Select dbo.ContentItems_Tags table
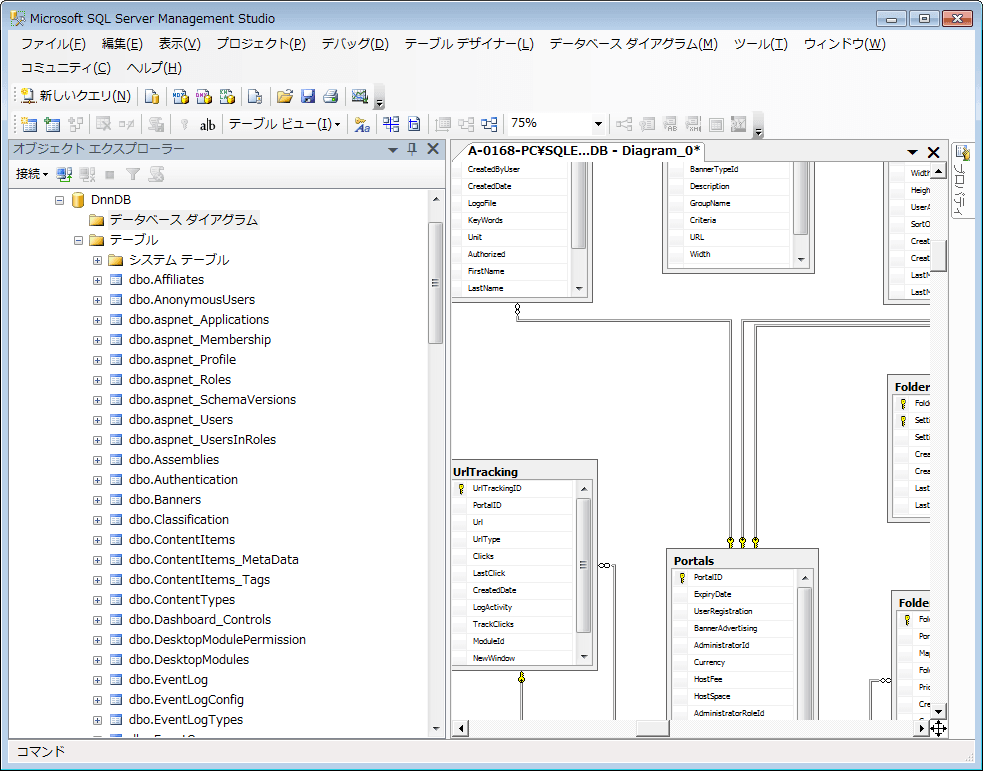This screenshot has width=983, height=771. [199, 580]
